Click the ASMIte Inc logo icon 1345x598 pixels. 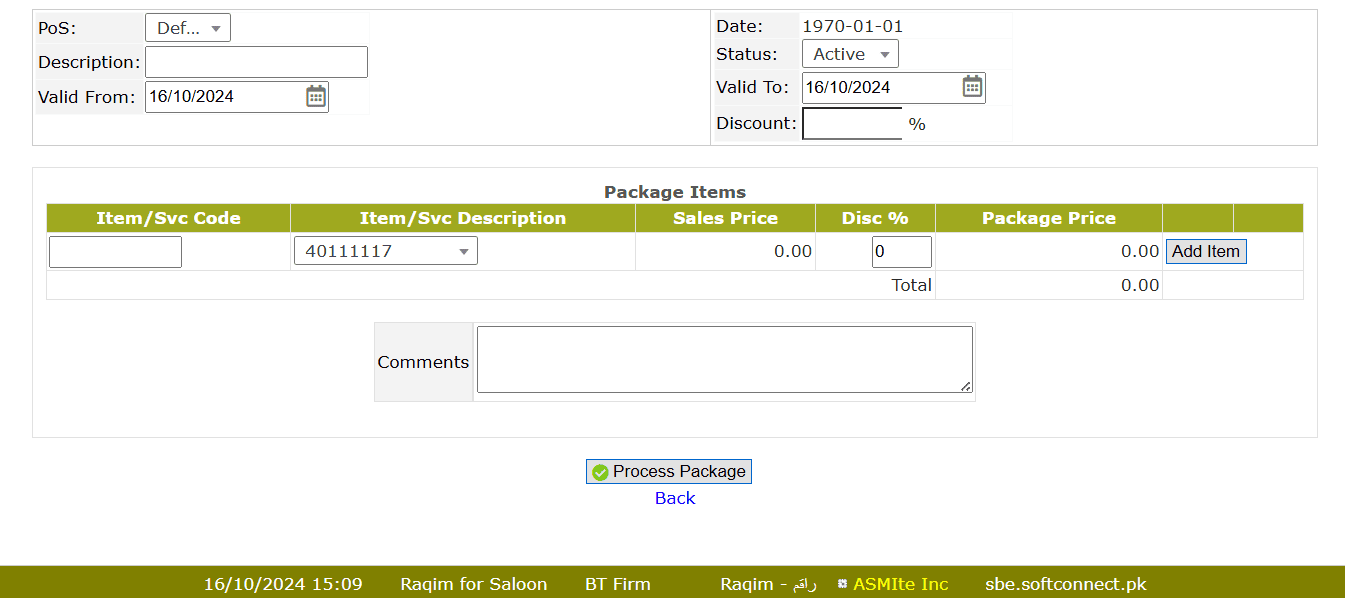tap(842, 584)
